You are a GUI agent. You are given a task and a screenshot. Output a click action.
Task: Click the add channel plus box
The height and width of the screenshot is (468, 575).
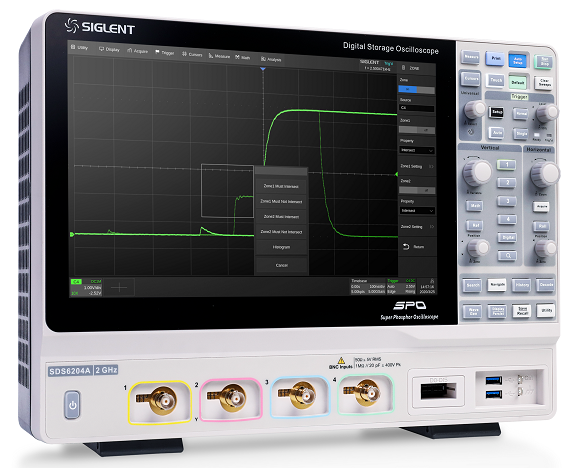coord(119,288)
